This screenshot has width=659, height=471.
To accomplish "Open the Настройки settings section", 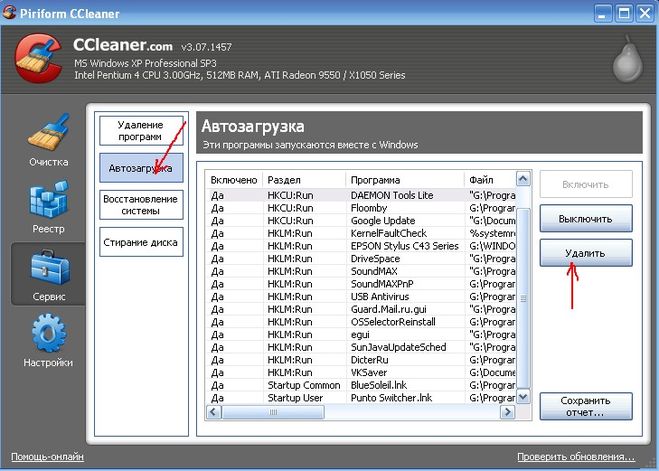I will (x=47, y=342).
